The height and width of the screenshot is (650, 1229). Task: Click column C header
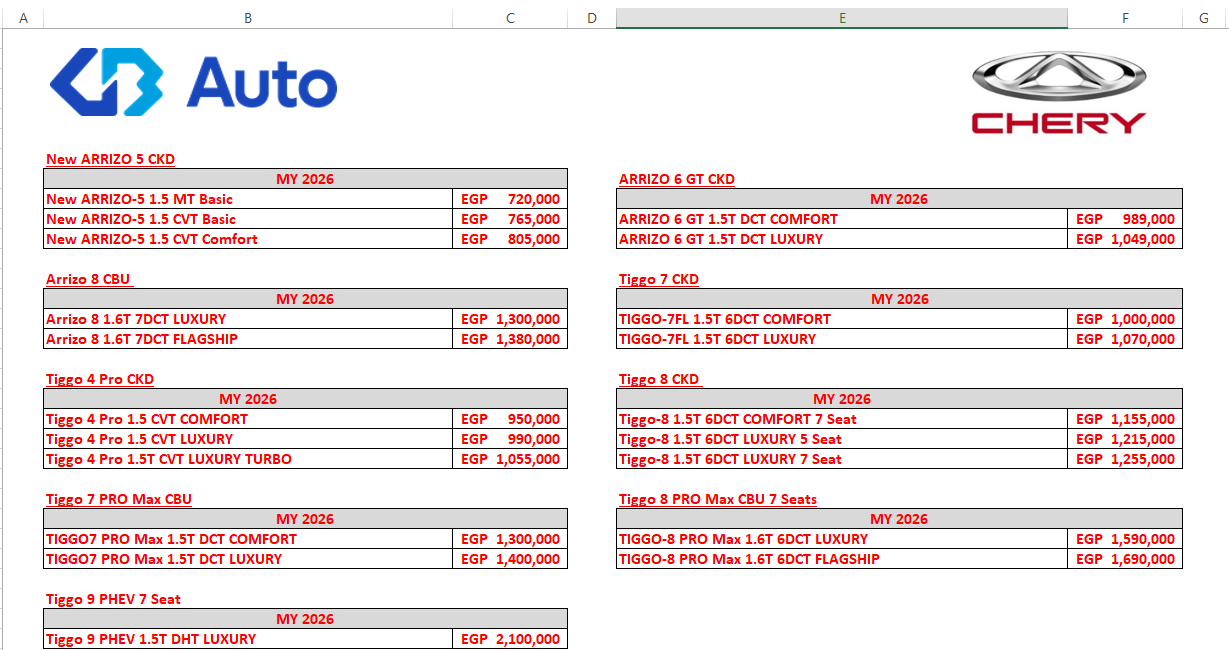[x=510, y=18]
